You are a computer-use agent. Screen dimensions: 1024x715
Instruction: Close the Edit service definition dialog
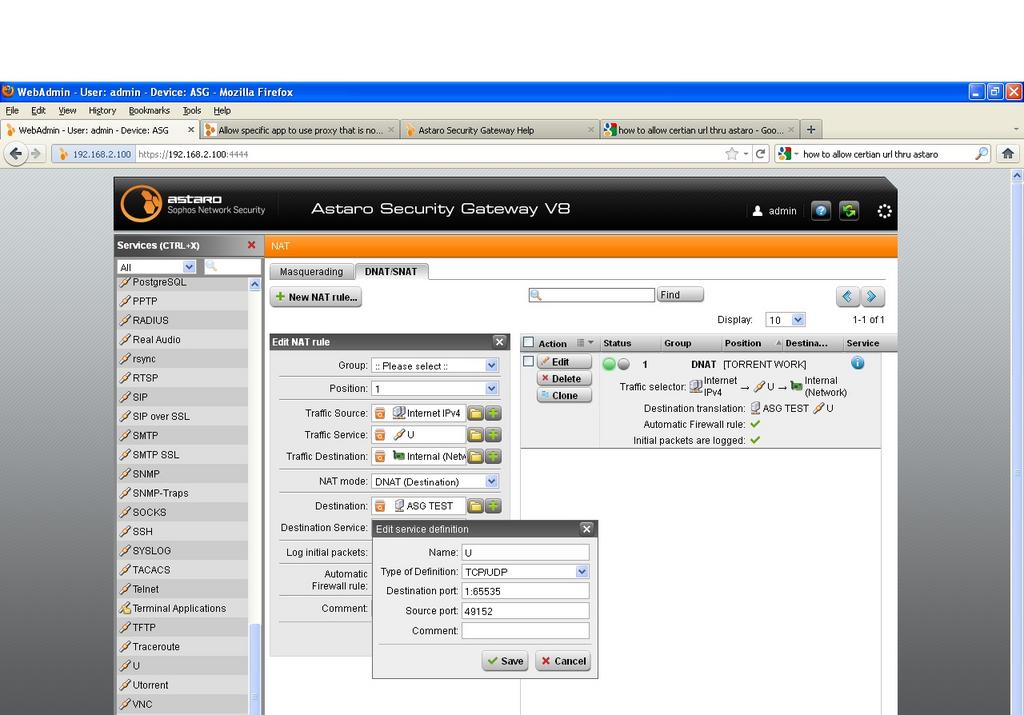[x=586, y=529]
